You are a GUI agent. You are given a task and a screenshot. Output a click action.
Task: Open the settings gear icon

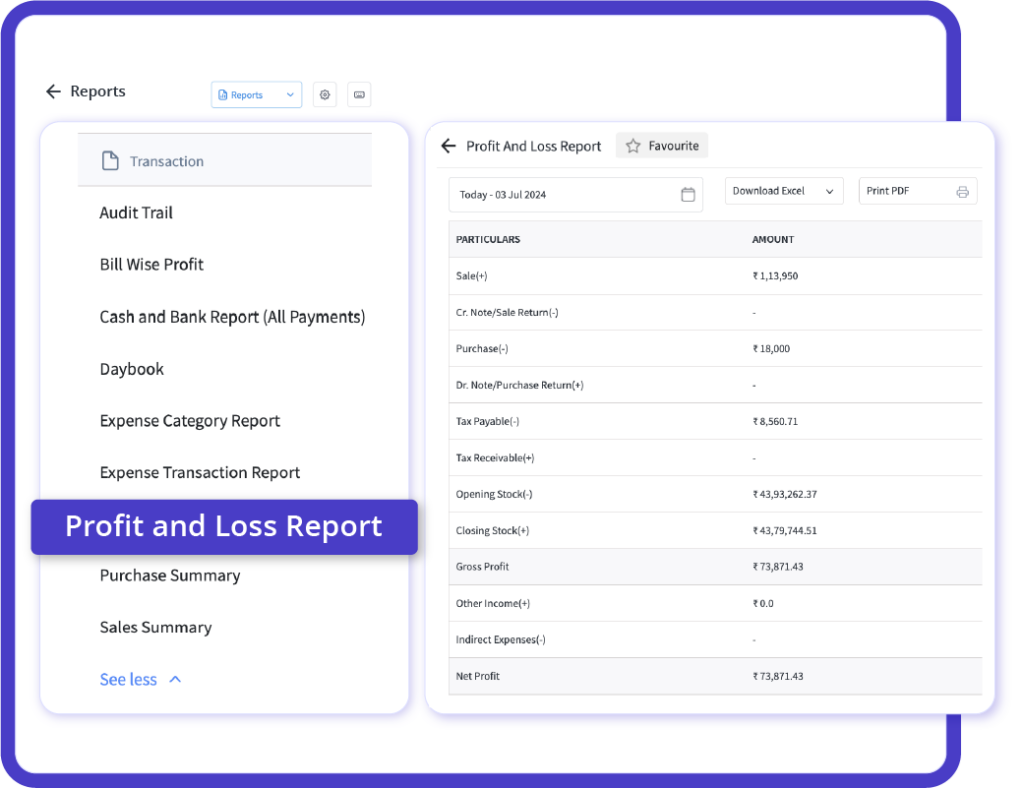324,94
